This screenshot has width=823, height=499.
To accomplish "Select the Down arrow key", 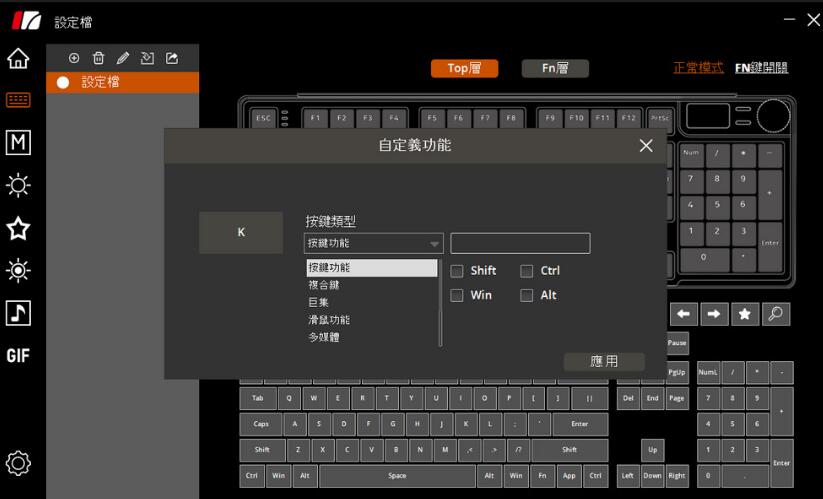I will [x=652, y=476].
